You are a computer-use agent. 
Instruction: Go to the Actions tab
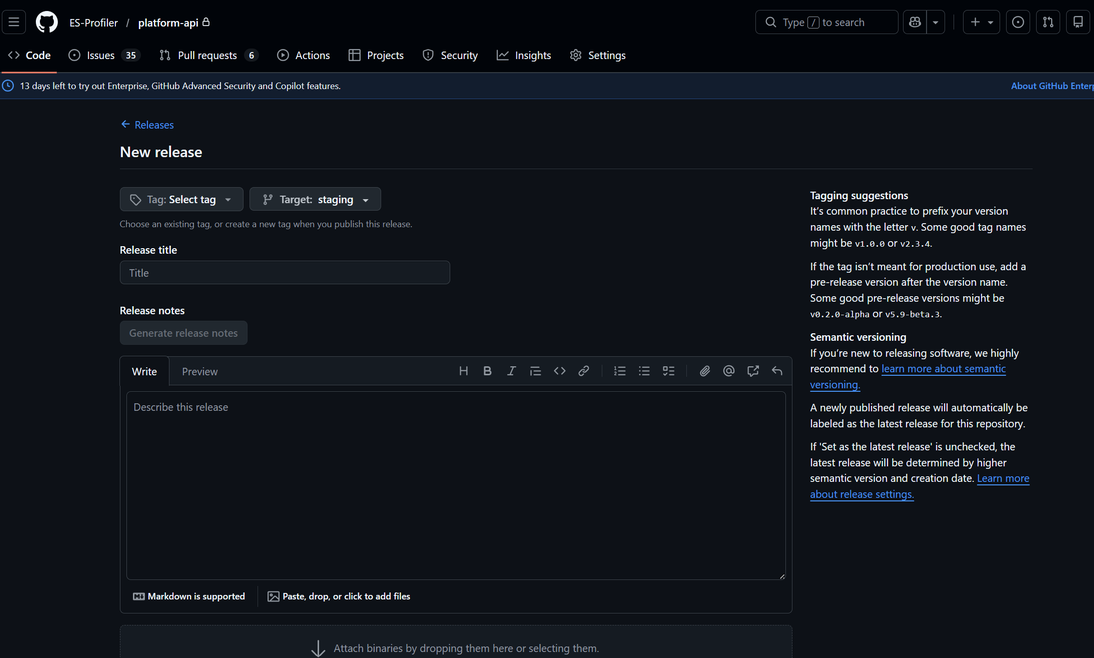(303, 55)
